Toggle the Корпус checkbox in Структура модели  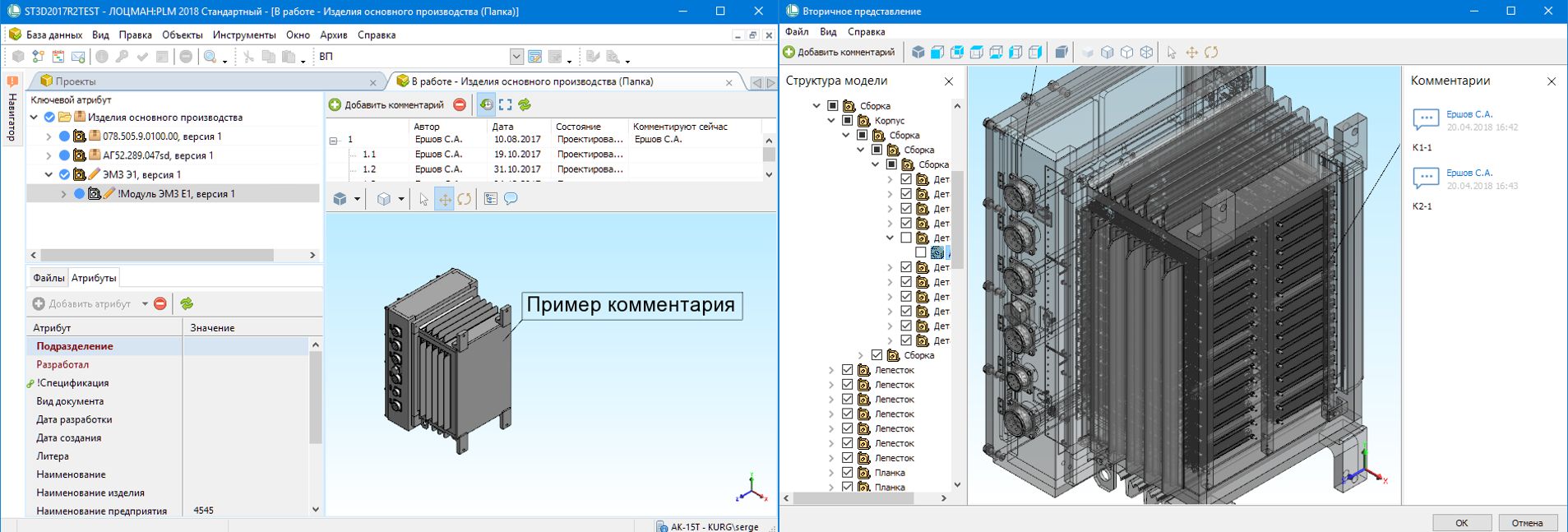[847, 120]
